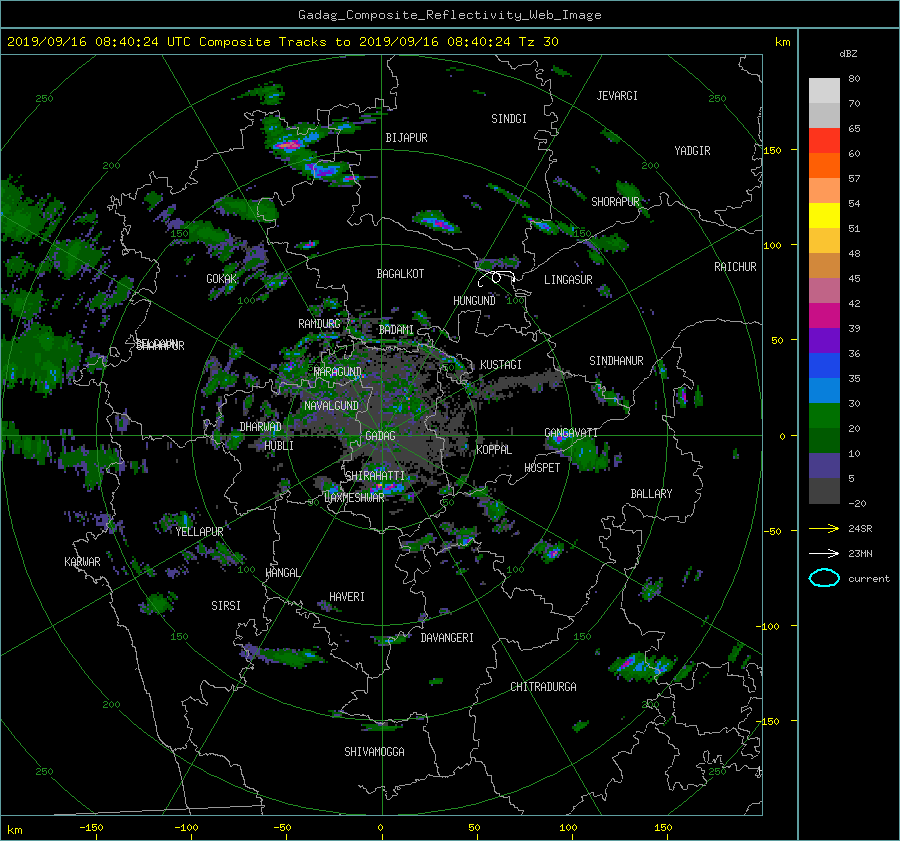Viewport: 900px width, 841px height.
Task: Click the HUBLI city label
Action: [x=279, y=446]
